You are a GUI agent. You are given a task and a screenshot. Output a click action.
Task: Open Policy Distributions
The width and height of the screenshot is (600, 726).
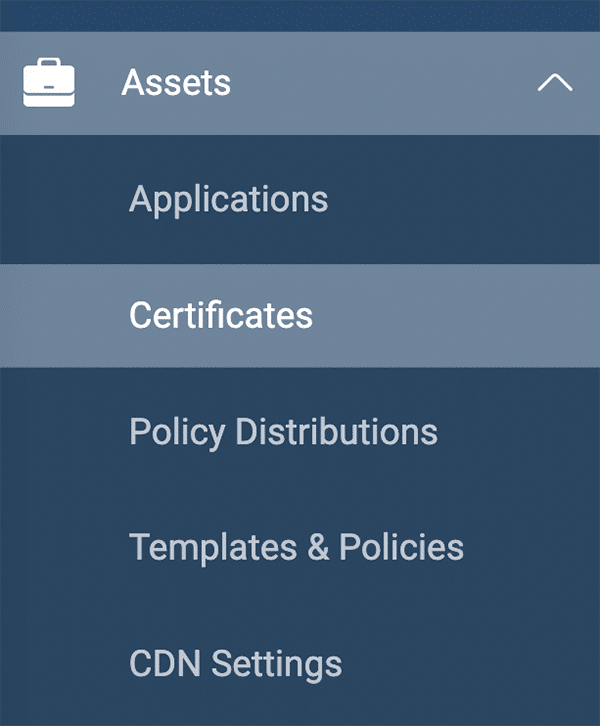(283, 432)
